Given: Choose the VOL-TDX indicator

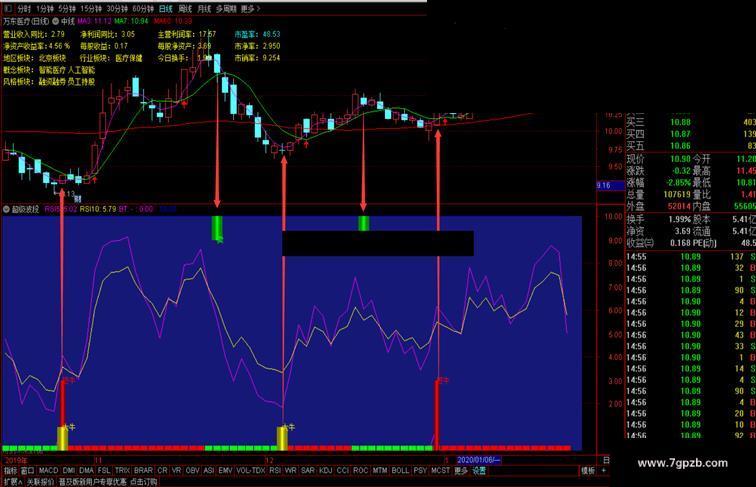Looking at the screenshot, I should click(251, 471).
